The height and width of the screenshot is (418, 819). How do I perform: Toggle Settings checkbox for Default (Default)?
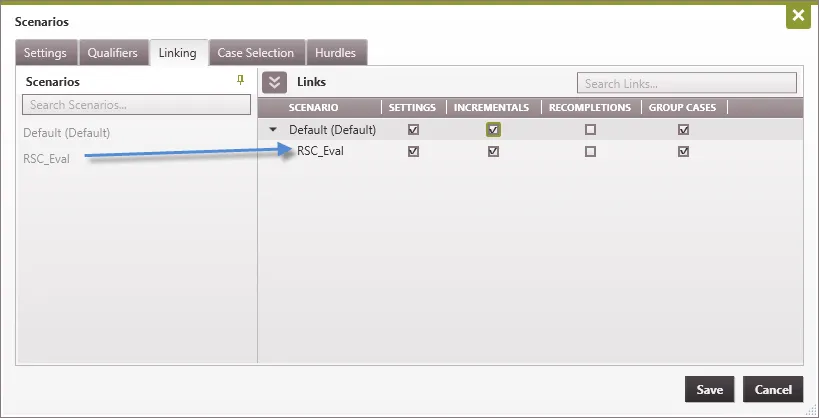[413, 130]
